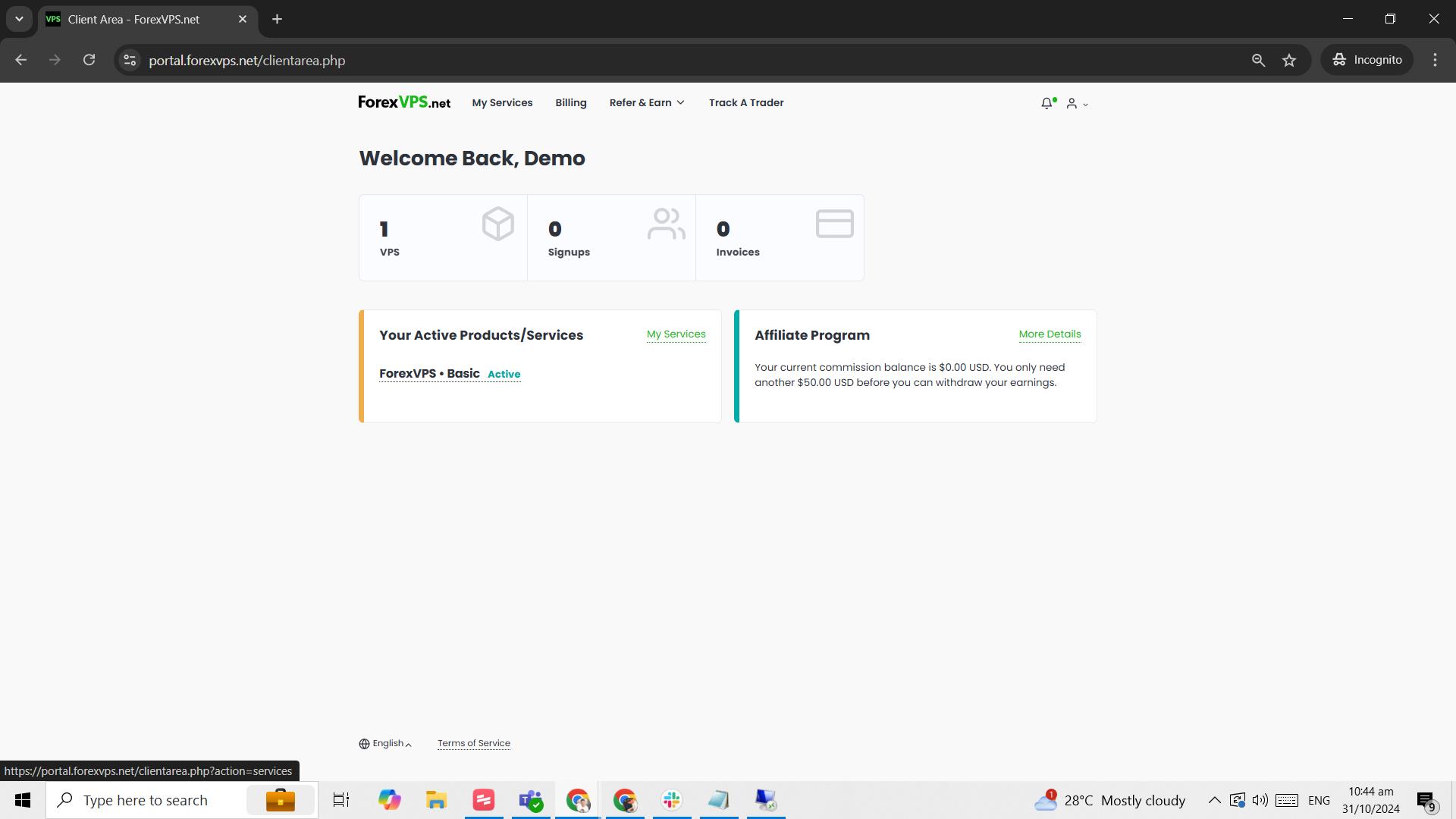
Task: Click the 0 Signups stat card
Action: 611,238
